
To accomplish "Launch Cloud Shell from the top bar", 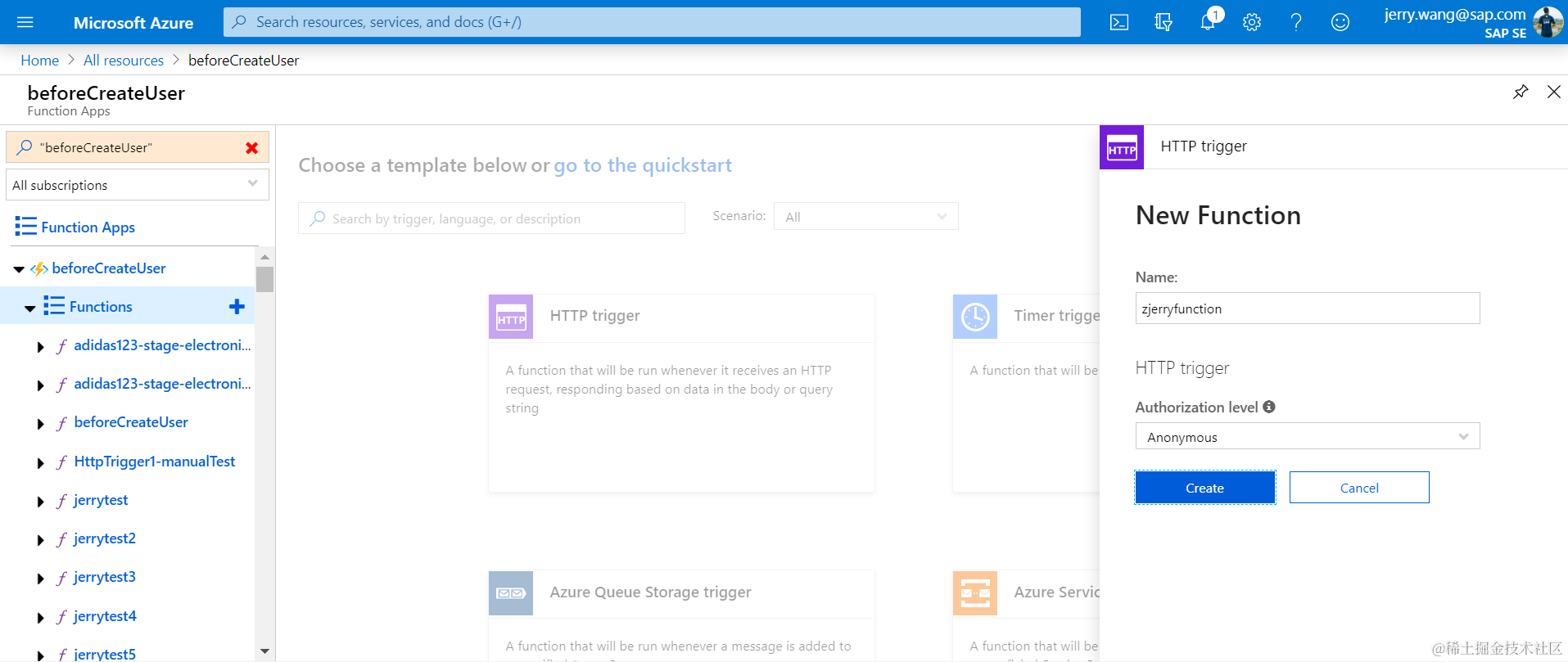I will [x=1119, y=22].
